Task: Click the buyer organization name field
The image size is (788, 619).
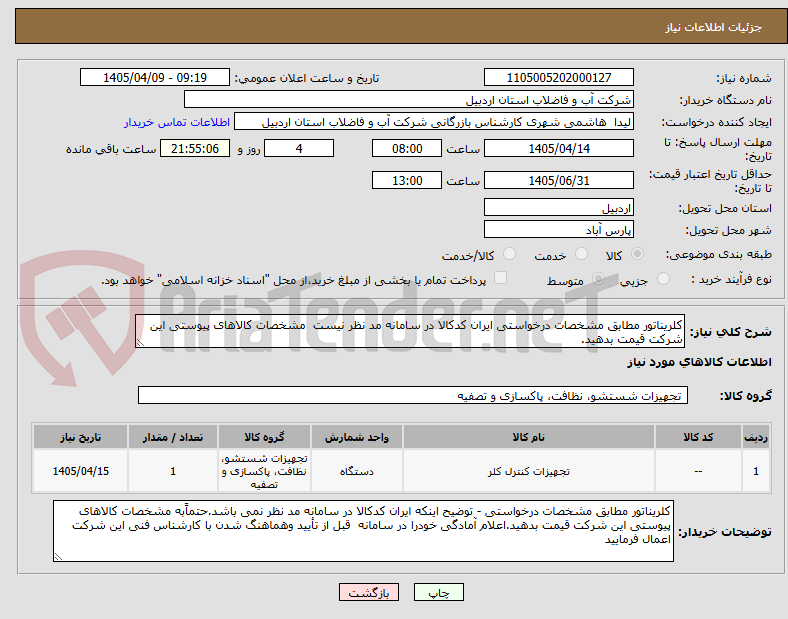Action: (409, 99)
